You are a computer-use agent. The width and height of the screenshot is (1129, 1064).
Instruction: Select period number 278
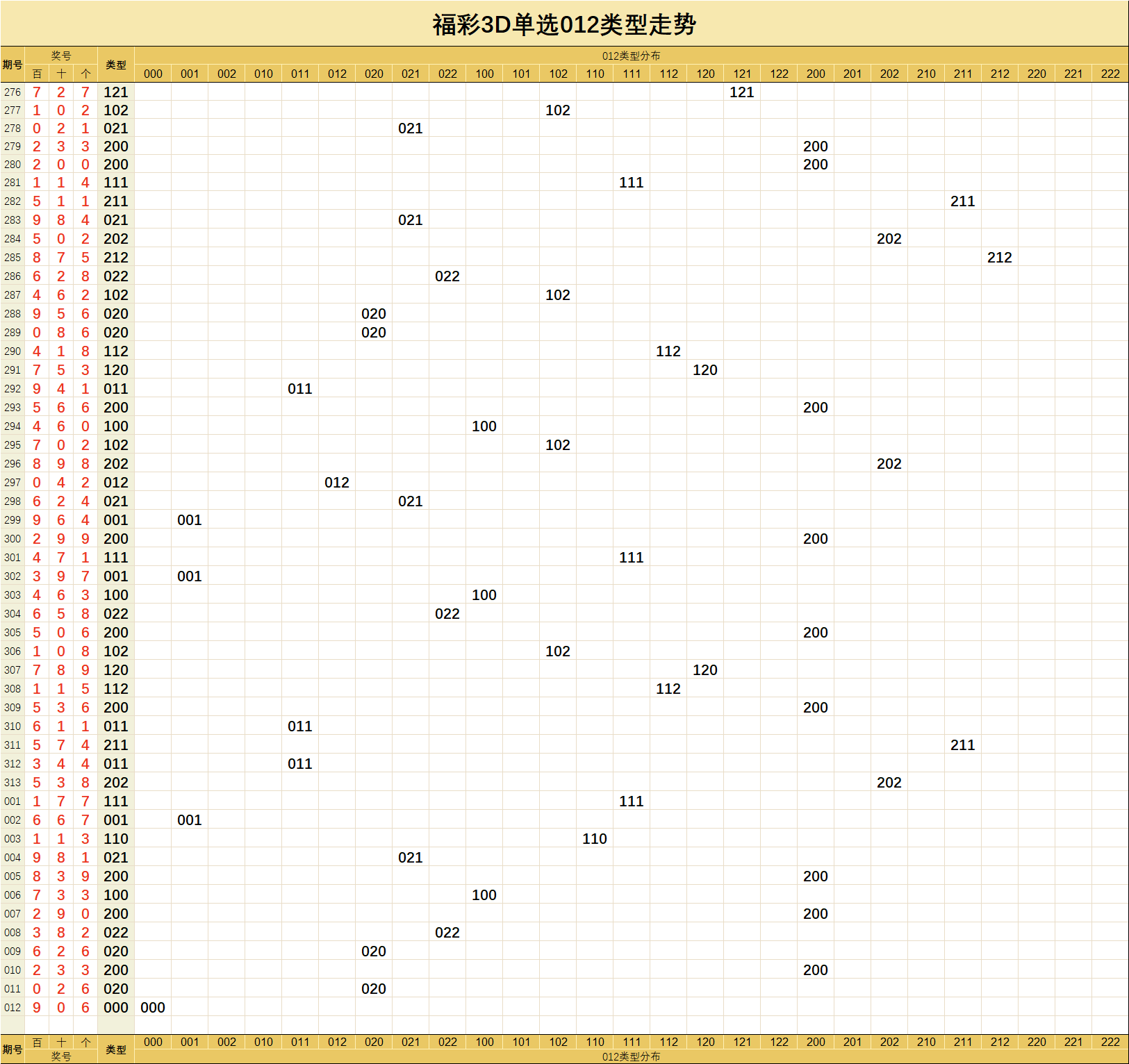(x=13, y=128)
